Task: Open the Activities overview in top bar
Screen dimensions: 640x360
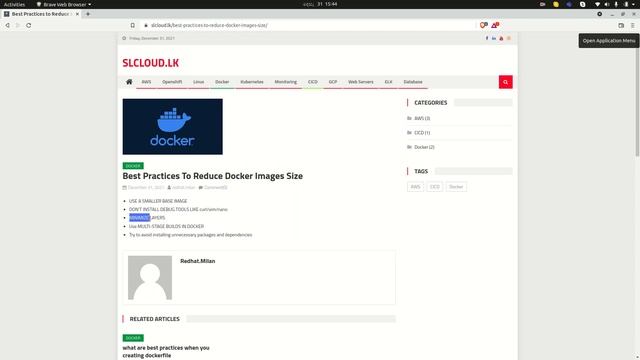Action: click(x=14, y=4)
